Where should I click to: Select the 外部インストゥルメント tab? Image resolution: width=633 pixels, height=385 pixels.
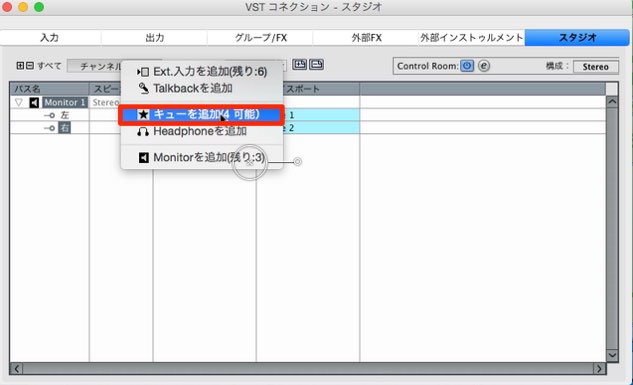click(472, 38)
